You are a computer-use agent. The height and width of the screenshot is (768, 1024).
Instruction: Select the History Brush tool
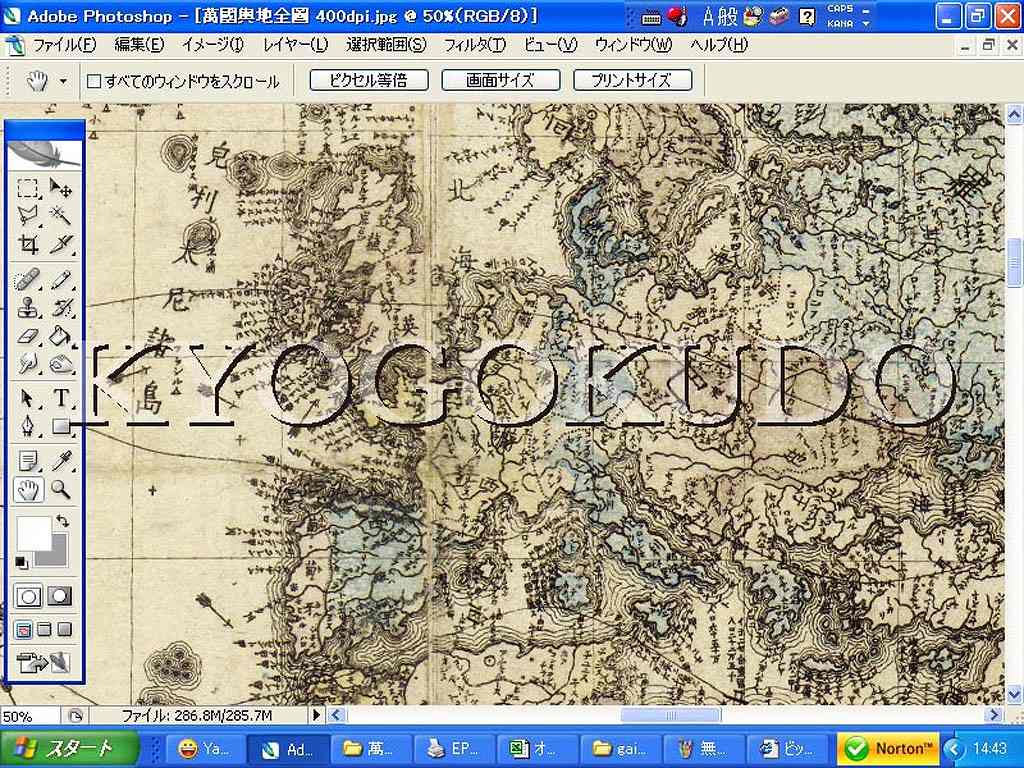coord(61,308)
